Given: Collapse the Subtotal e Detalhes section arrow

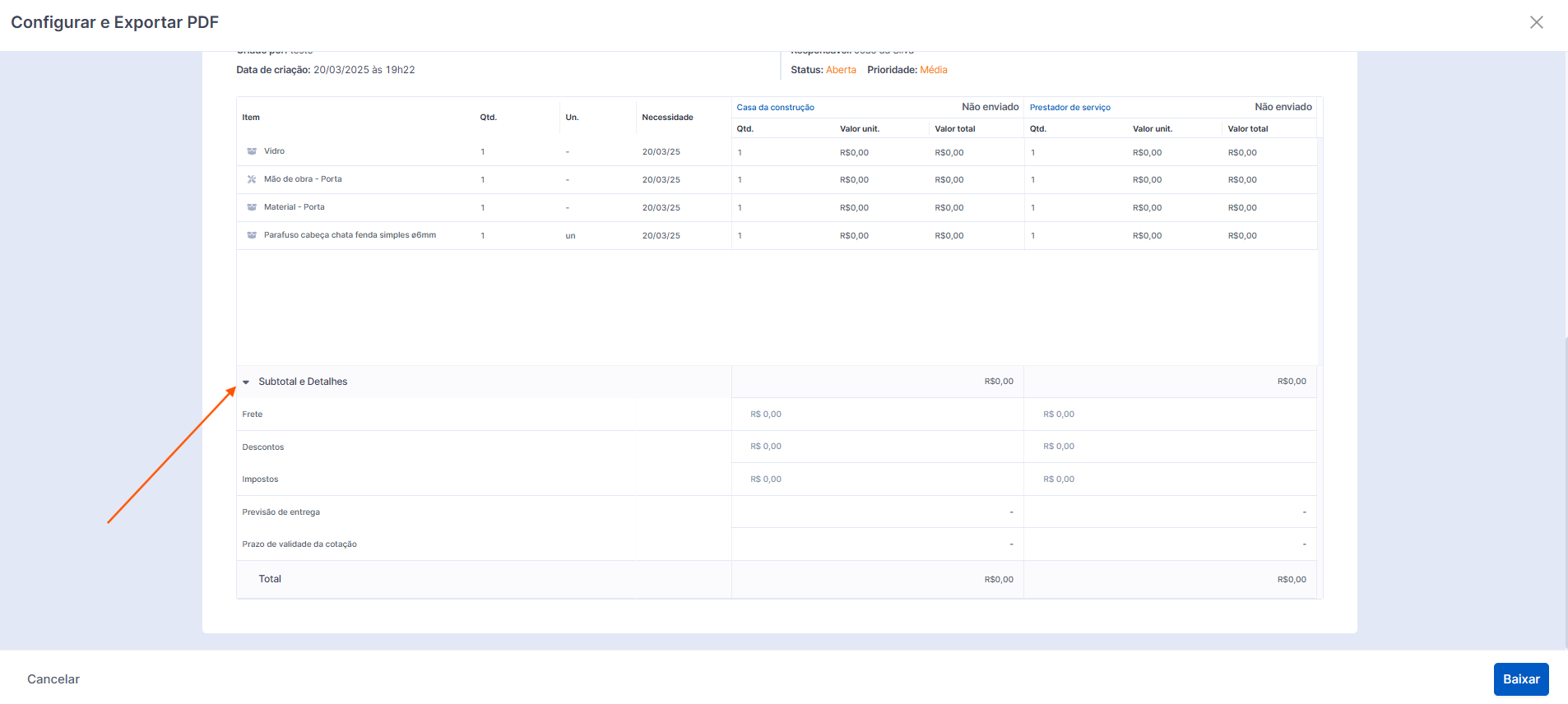Looking at the screenshot, I should coord(246,382).
